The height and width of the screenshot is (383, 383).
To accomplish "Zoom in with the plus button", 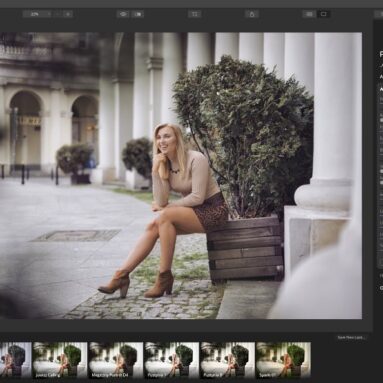I will (68, 14).
